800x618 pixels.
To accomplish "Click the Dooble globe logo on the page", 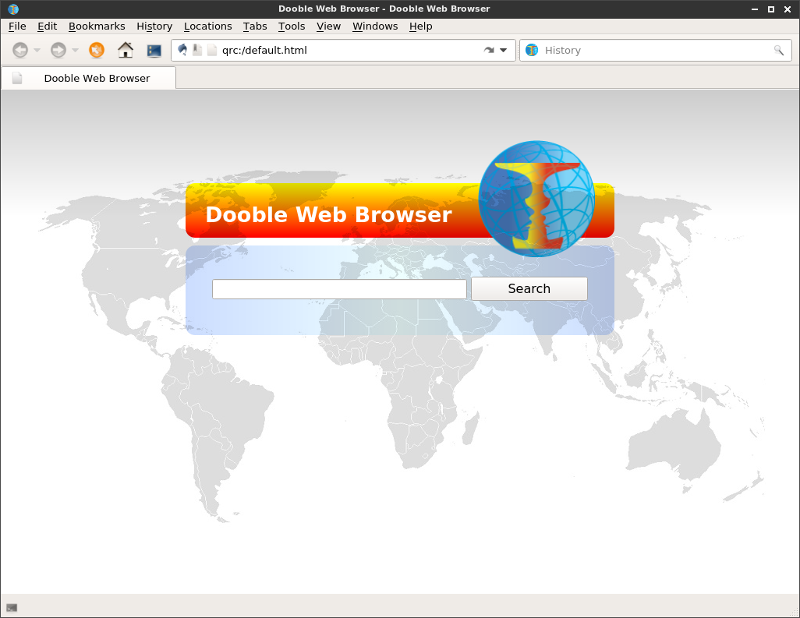I will (x=536, y=198).
